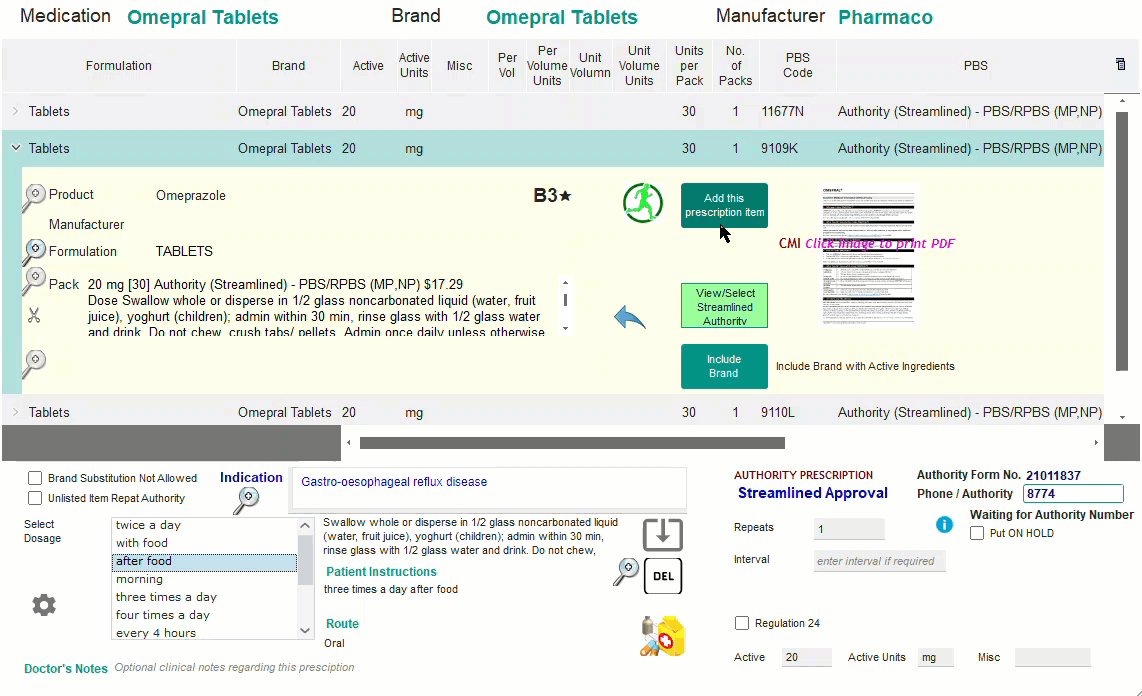Click PBS code 11677N cell
The image size is (1142, 696).
click(783, 111)
